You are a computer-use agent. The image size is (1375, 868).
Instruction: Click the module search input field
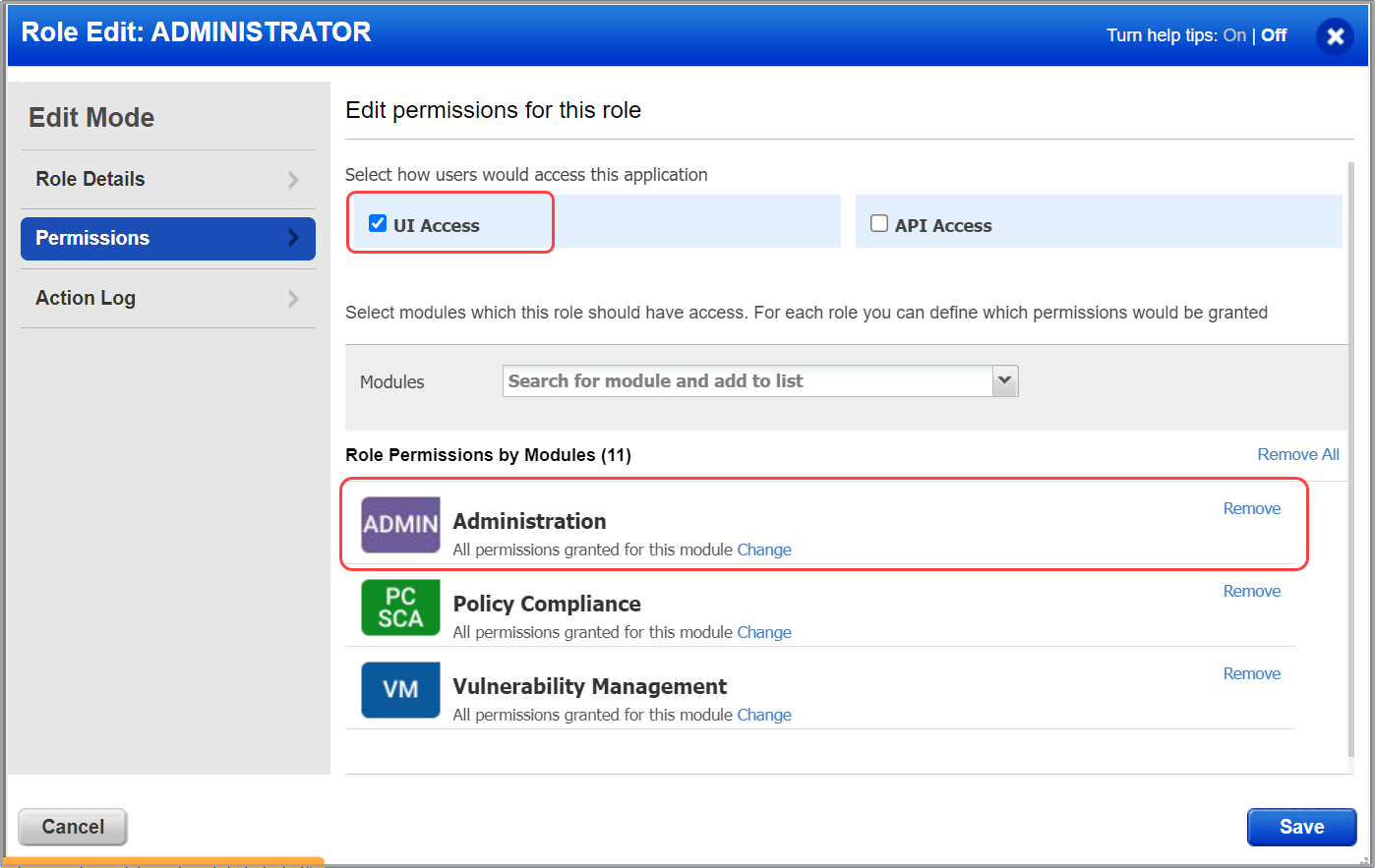click(x=747, y=380)
